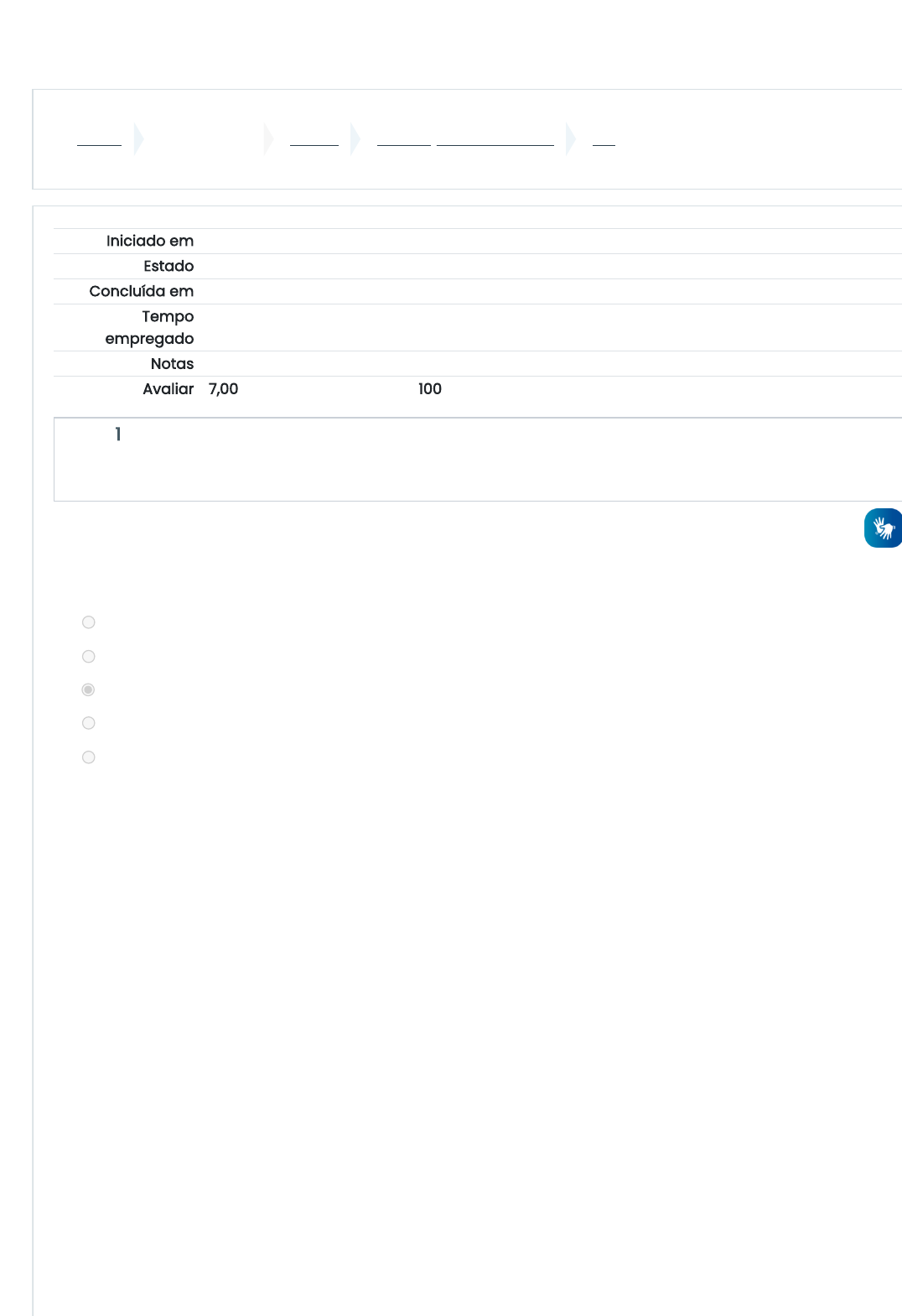Open the VLibras sign language accessibility widget

coord(883,528)
